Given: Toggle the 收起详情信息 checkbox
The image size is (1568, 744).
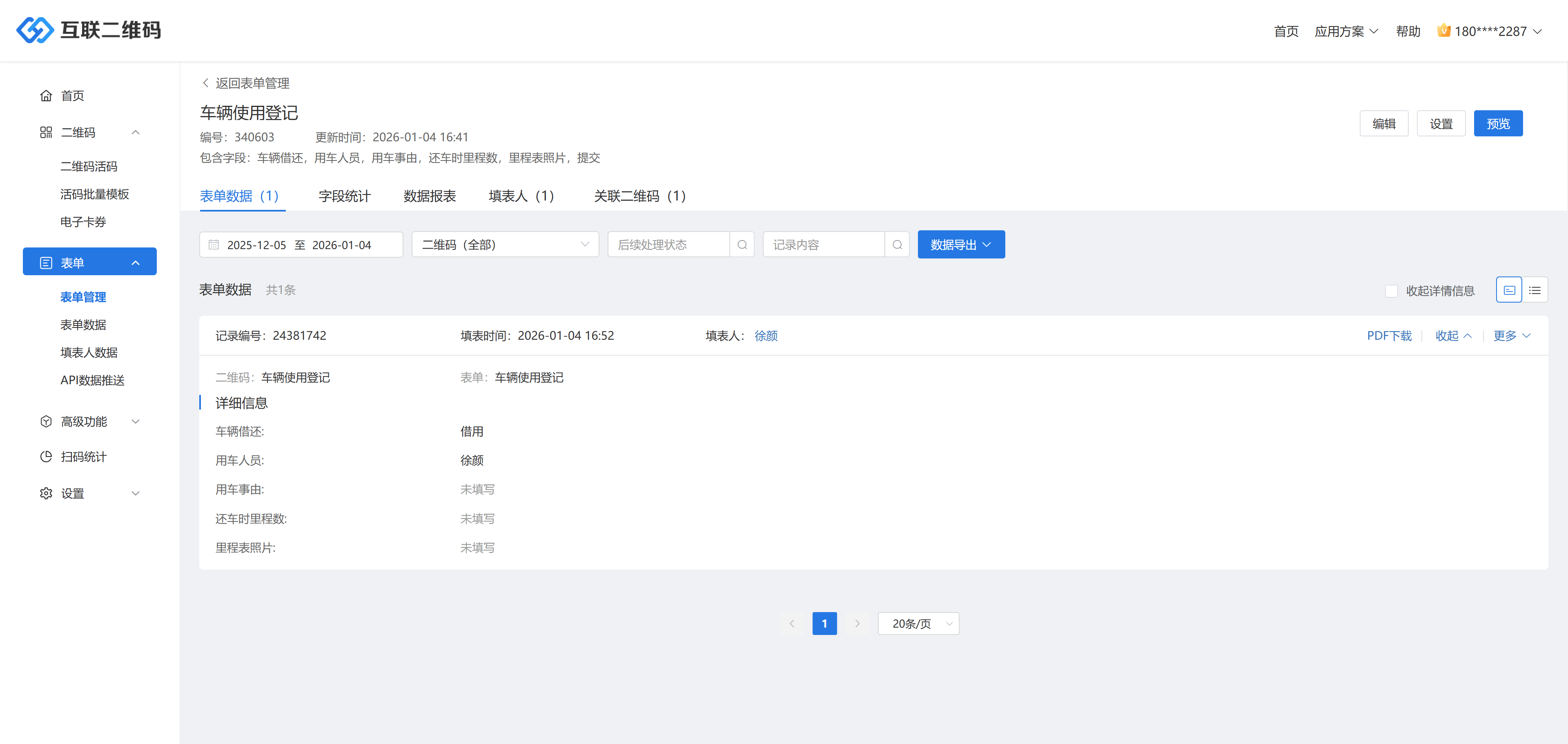Looking at the screenshot, I should 1391,291.
